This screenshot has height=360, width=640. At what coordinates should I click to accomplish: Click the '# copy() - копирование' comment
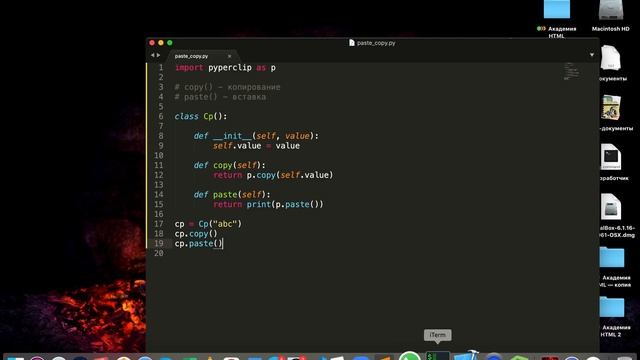point(227,87)
